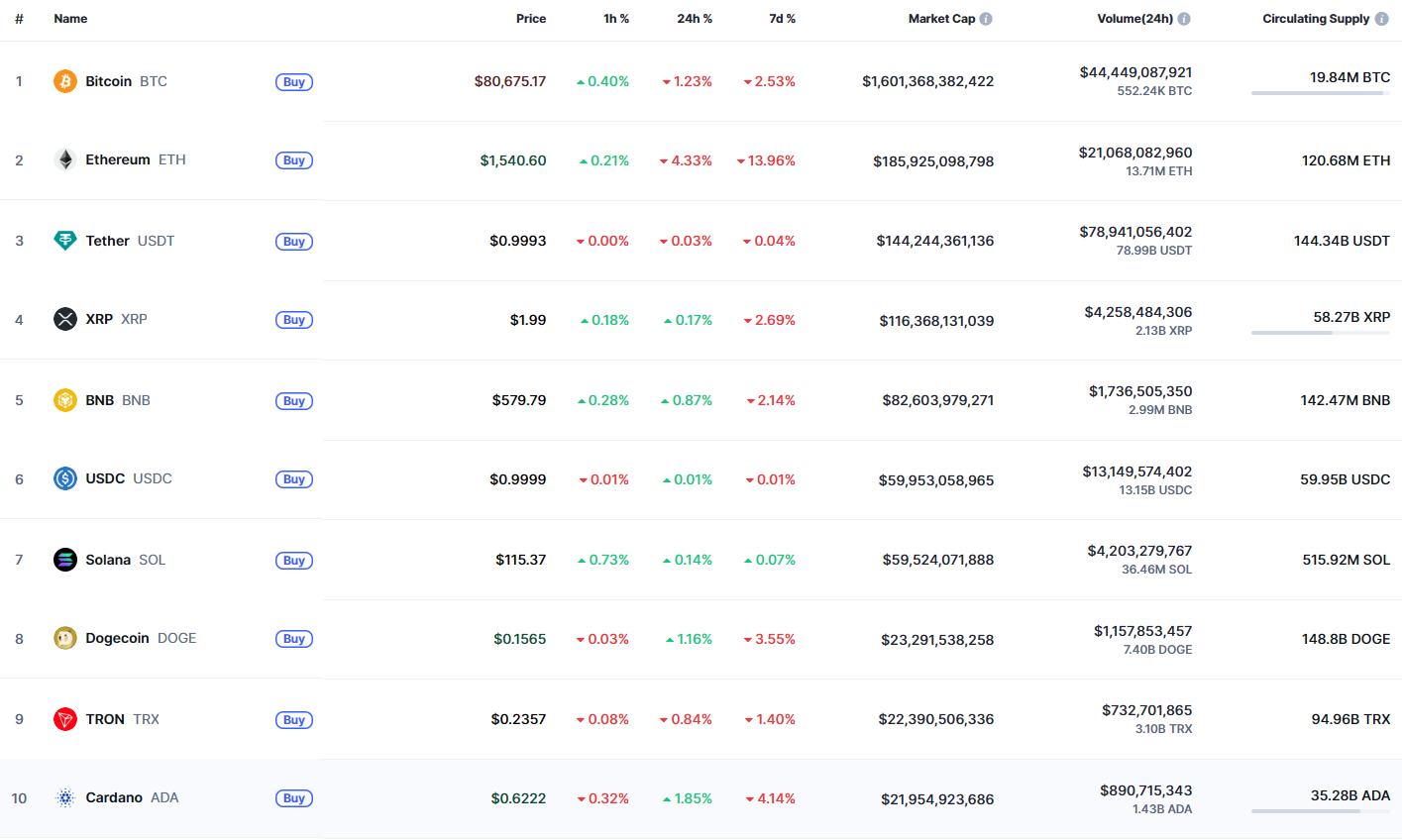Viewport: 1402px width, 840px height.
Task: Click the Dogecoin logo icon
Action: click(x=65, y=638)
